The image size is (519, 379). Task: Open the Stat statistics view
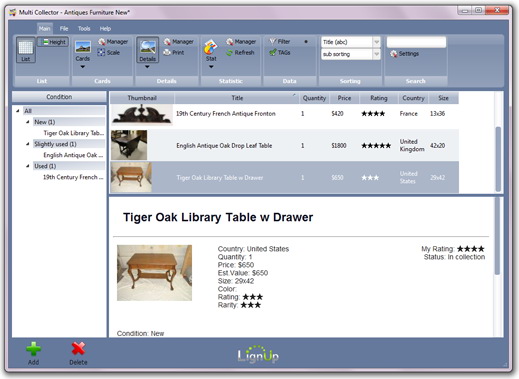pos(211,50)
